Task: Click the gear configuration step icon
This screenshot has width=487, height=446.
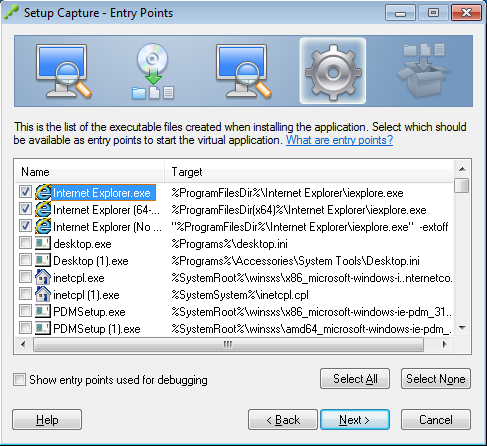Action: pos(333,71)
